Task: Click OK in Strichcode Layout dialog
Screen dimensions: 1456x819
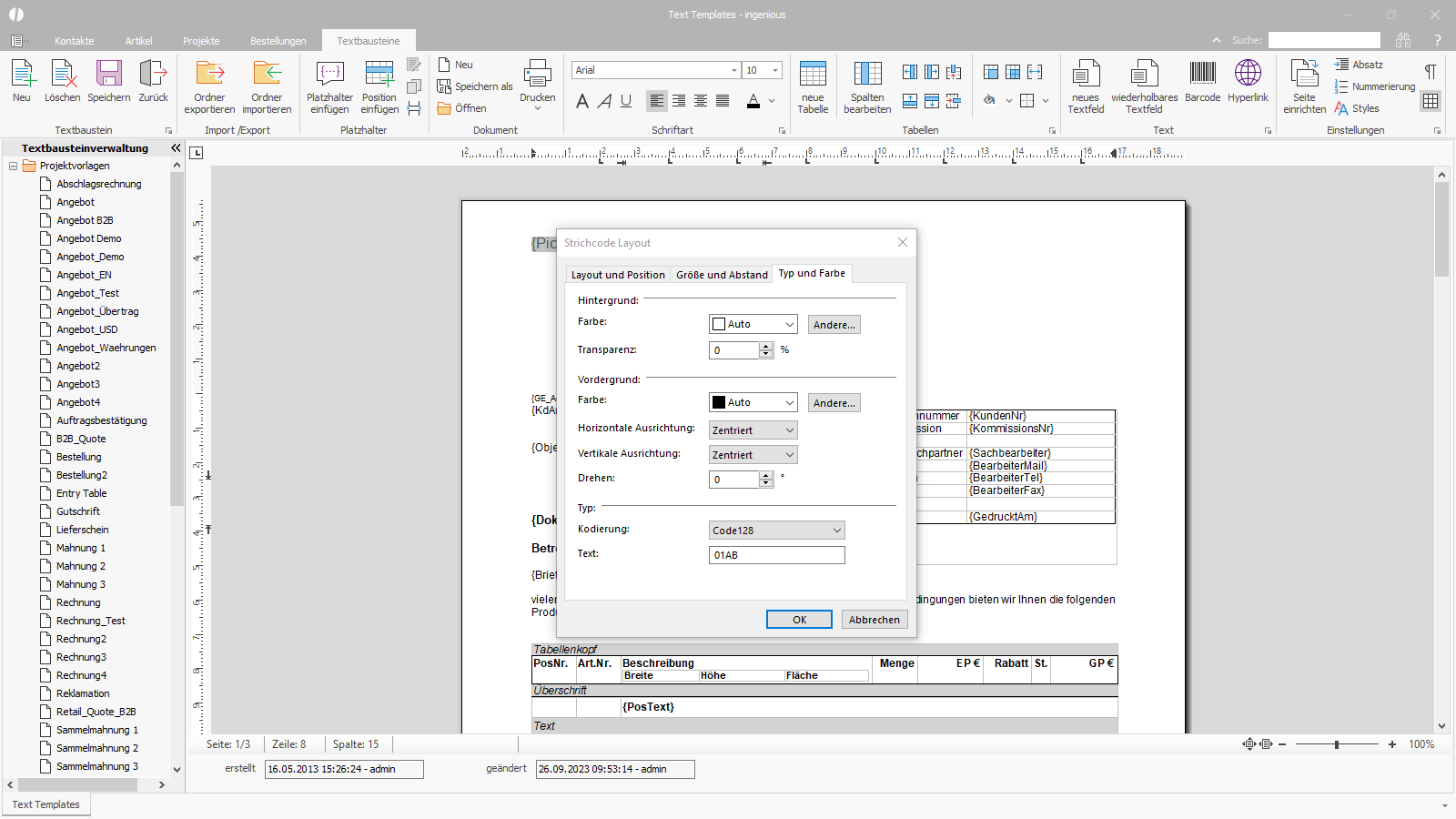Action: point(799,620)
